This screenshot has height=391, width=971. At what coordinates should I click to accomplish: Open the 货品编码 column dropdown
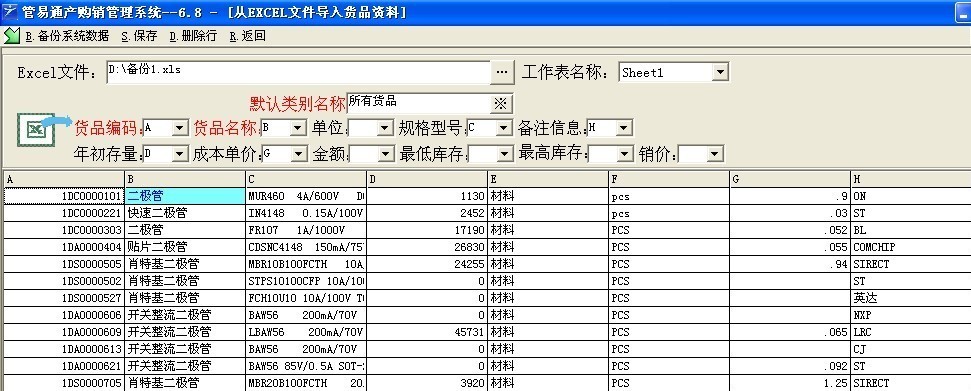pos(180,128)
